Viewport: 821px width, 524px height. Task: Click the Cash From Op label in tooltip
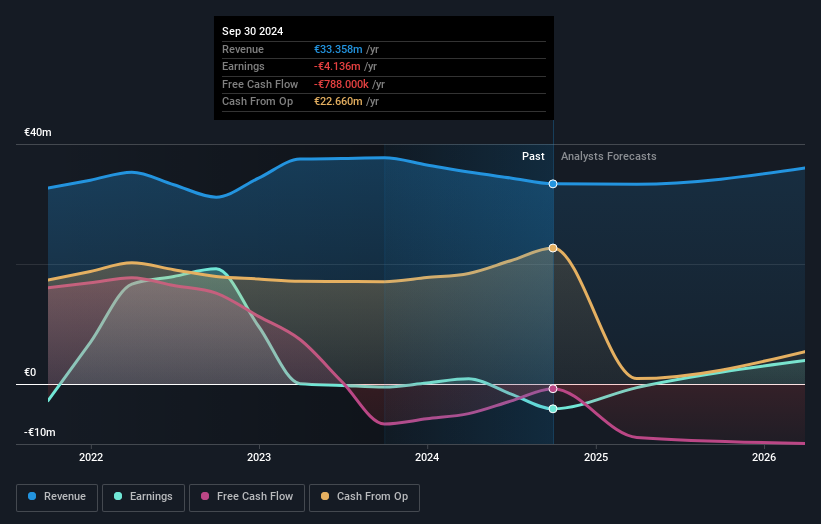(x=258, y=102)
